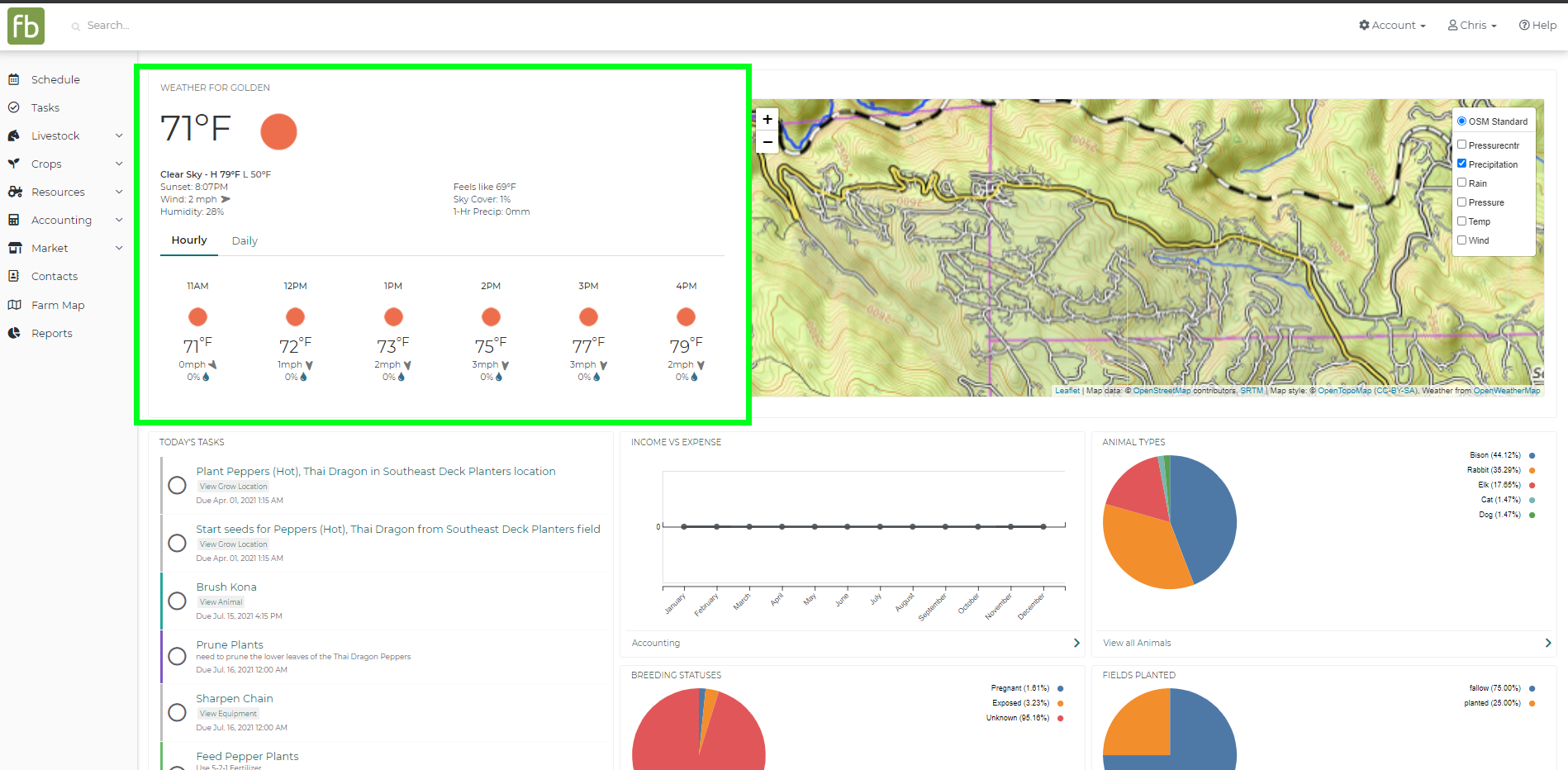
Task: Click the 11AM sun forecast icon
Action: (197, 316)
